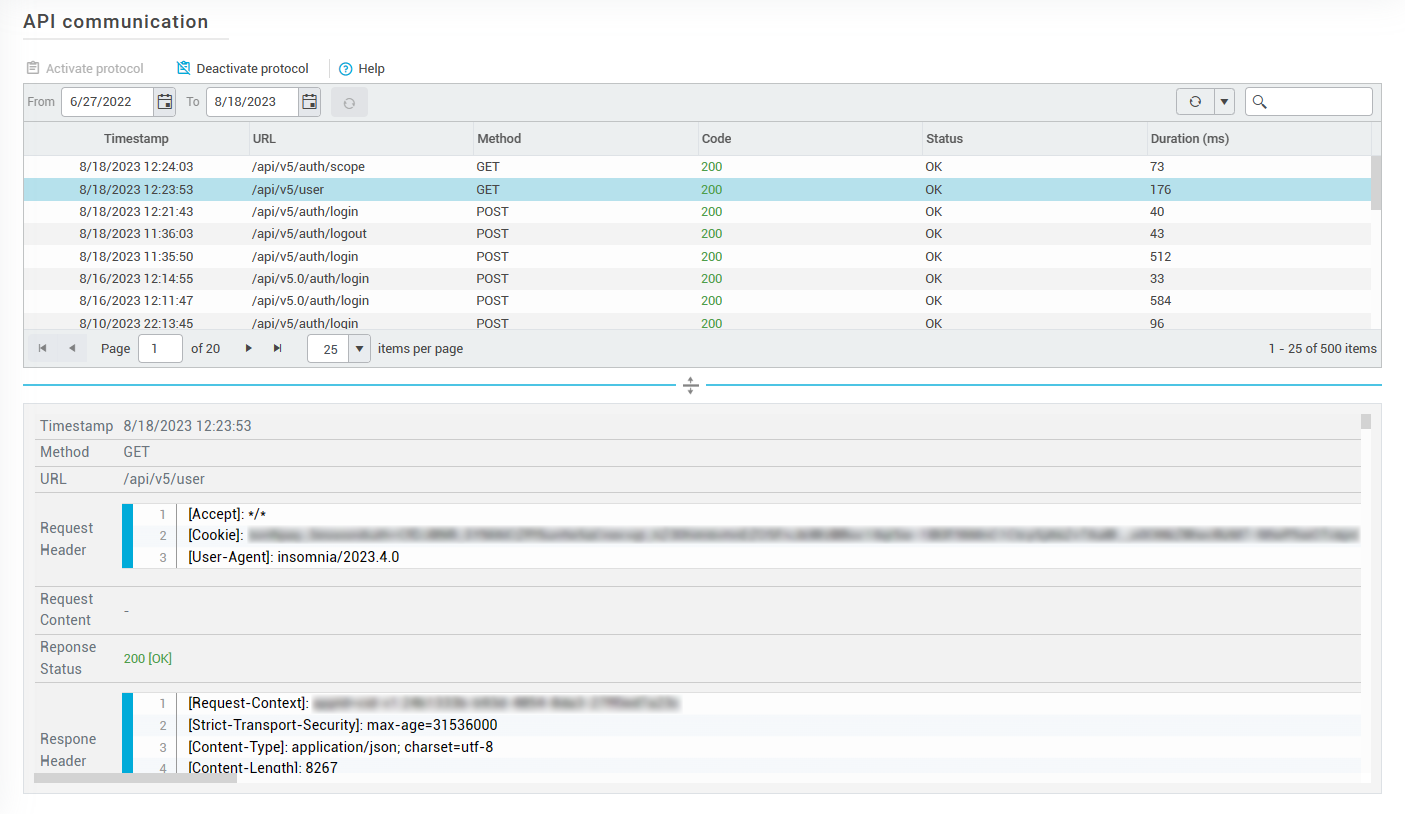Go to the next page of results

point(249,348)
